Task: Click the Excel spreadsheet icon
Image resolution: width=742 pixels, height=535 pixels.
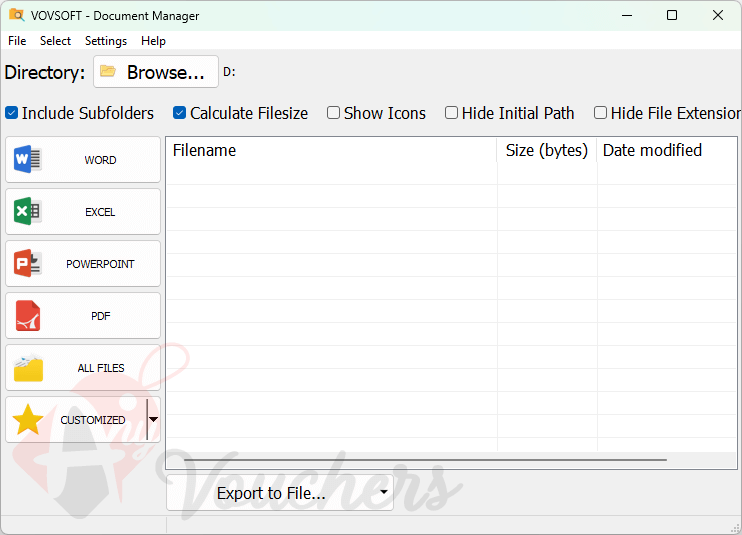Action: [x=27, y=211]
